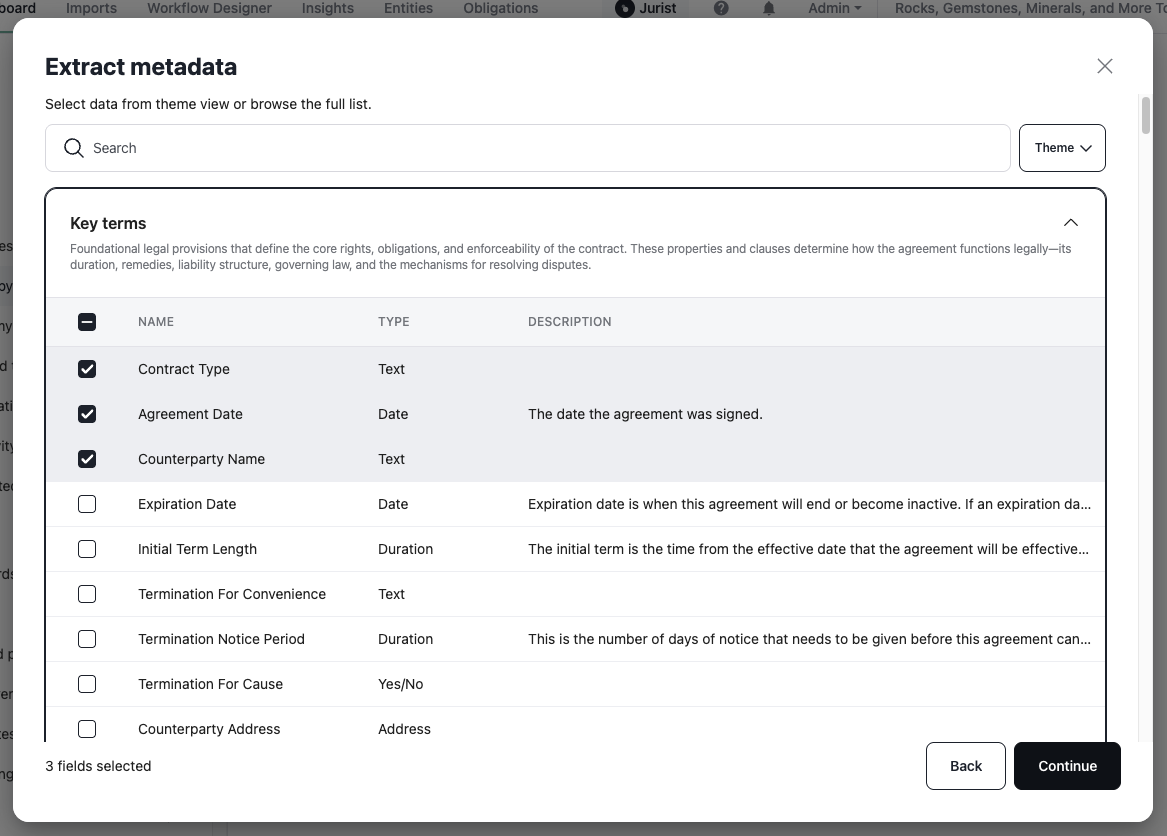This screenshot has width=1167, height=836.
Task: Click Termination For Cause field name
Action: [210, 684]
